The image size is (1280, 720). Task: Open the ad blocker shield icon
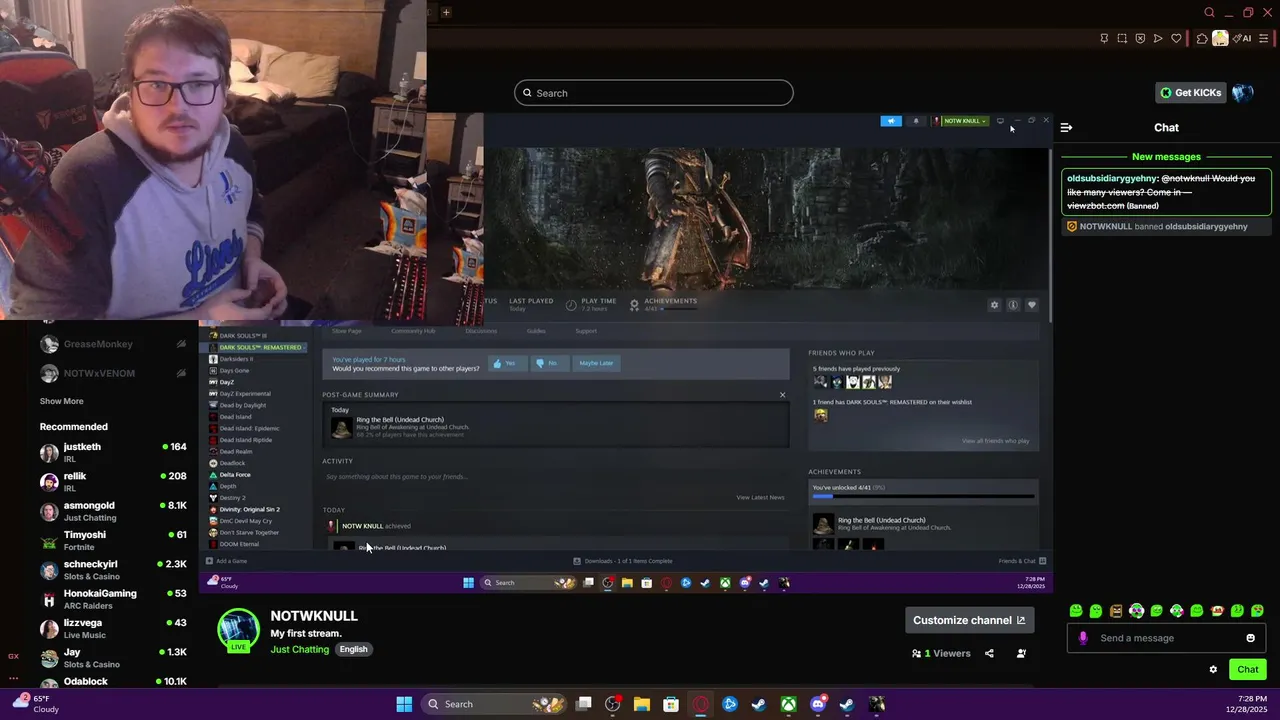coord(1140,38)
